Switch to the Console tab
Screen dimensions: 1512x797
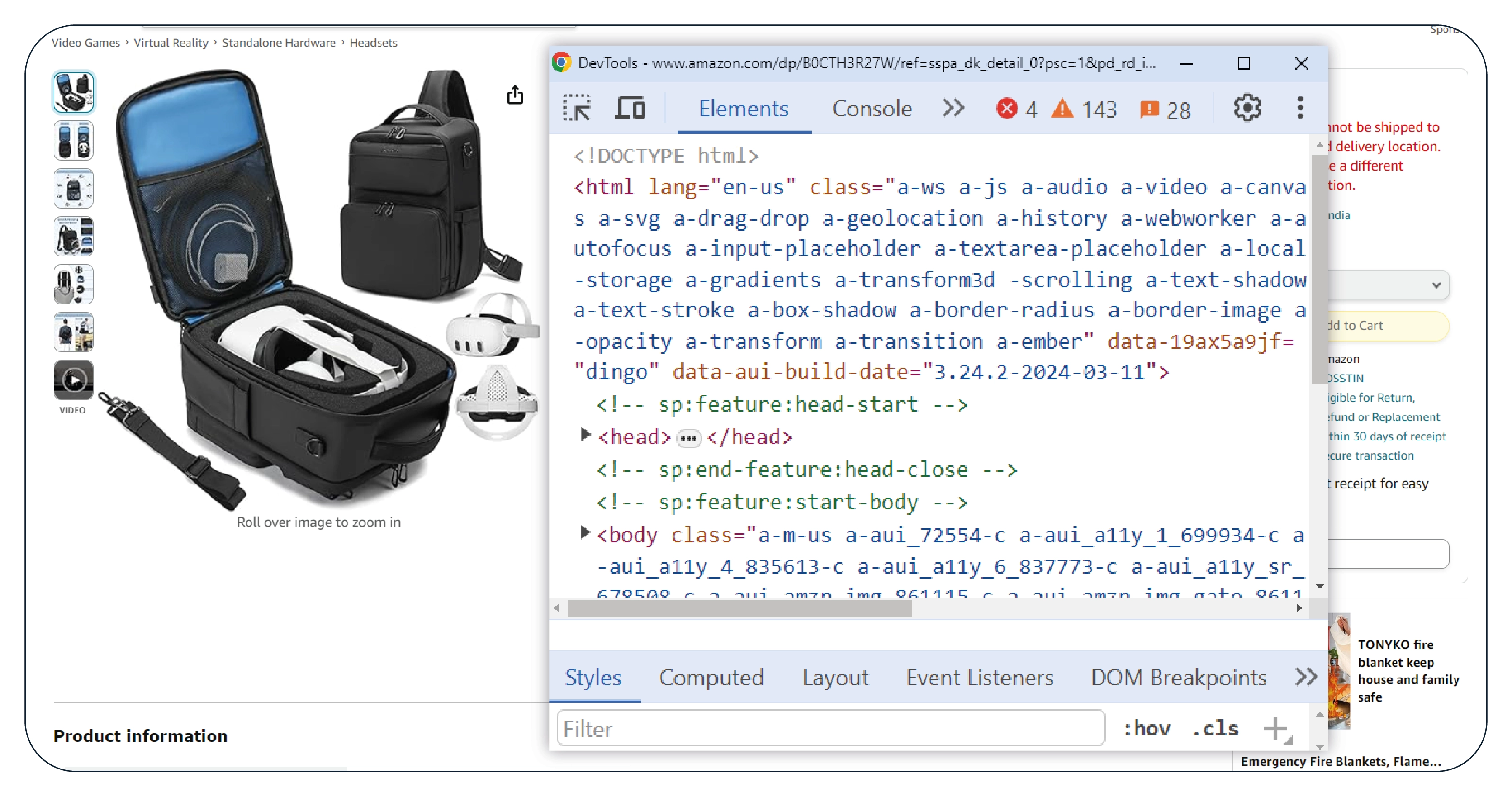click(872, 109)
